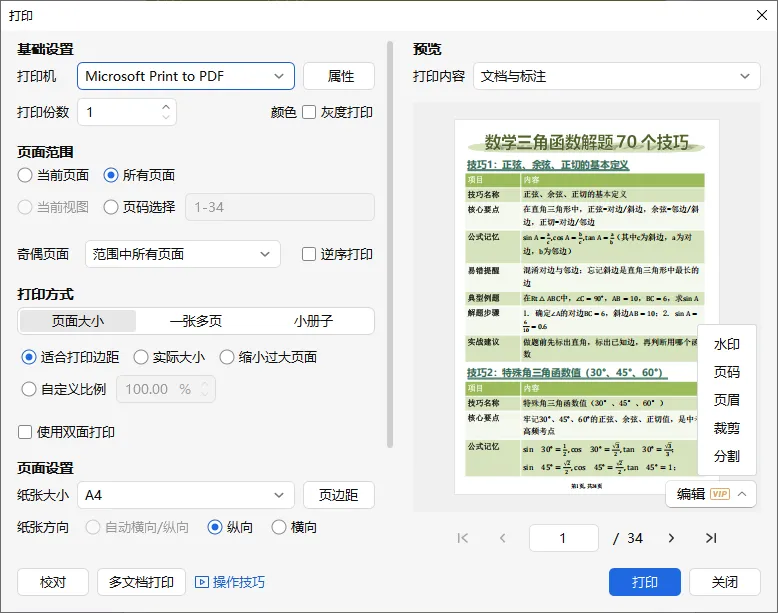This screenshot has width=778, height=613.
Task: Click the left panel vertical scrollbar
Action: 390,244
